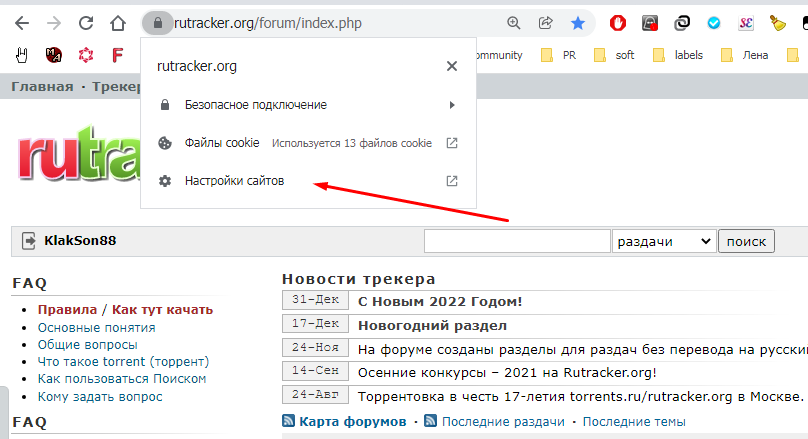Open the Файлы cookie entry
Image resolution: width=808 pixels, height=439 pixels.
tap(308, 143)
